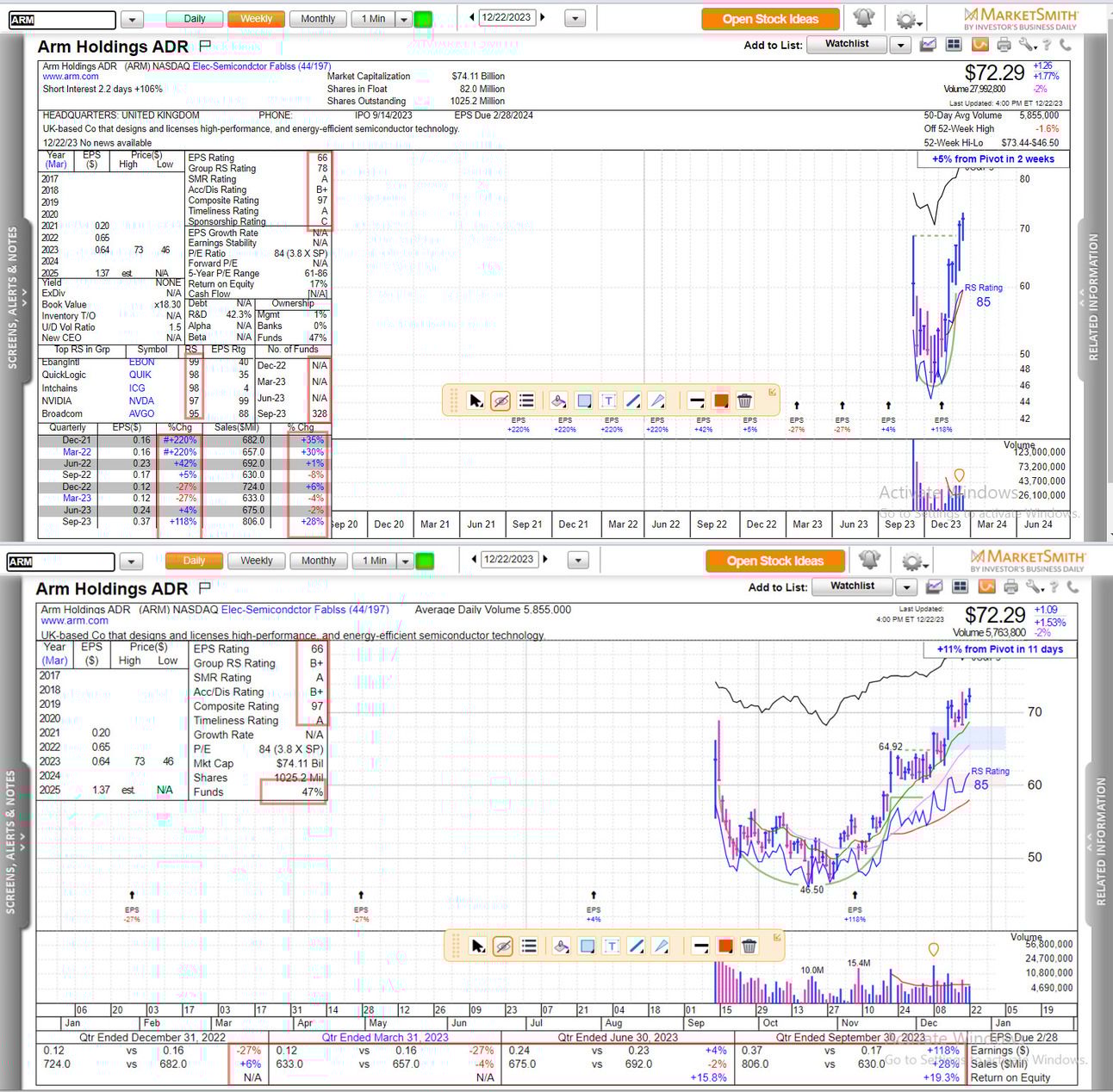Open symbol history dropdown in daily window

coord(131,562)
